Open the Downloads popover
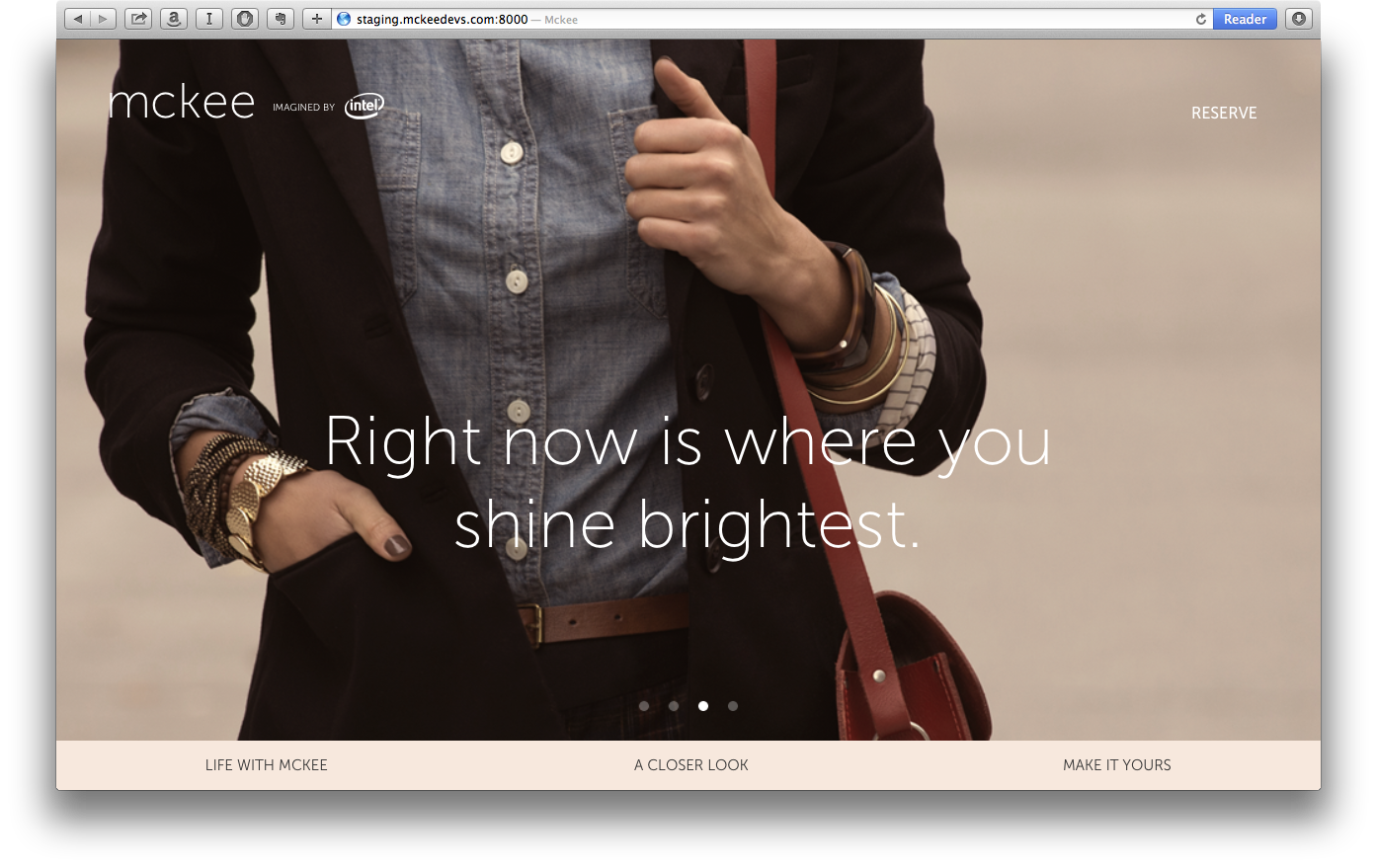The height and width of the screenshot is (868, 1377). tap(1298, 18)
